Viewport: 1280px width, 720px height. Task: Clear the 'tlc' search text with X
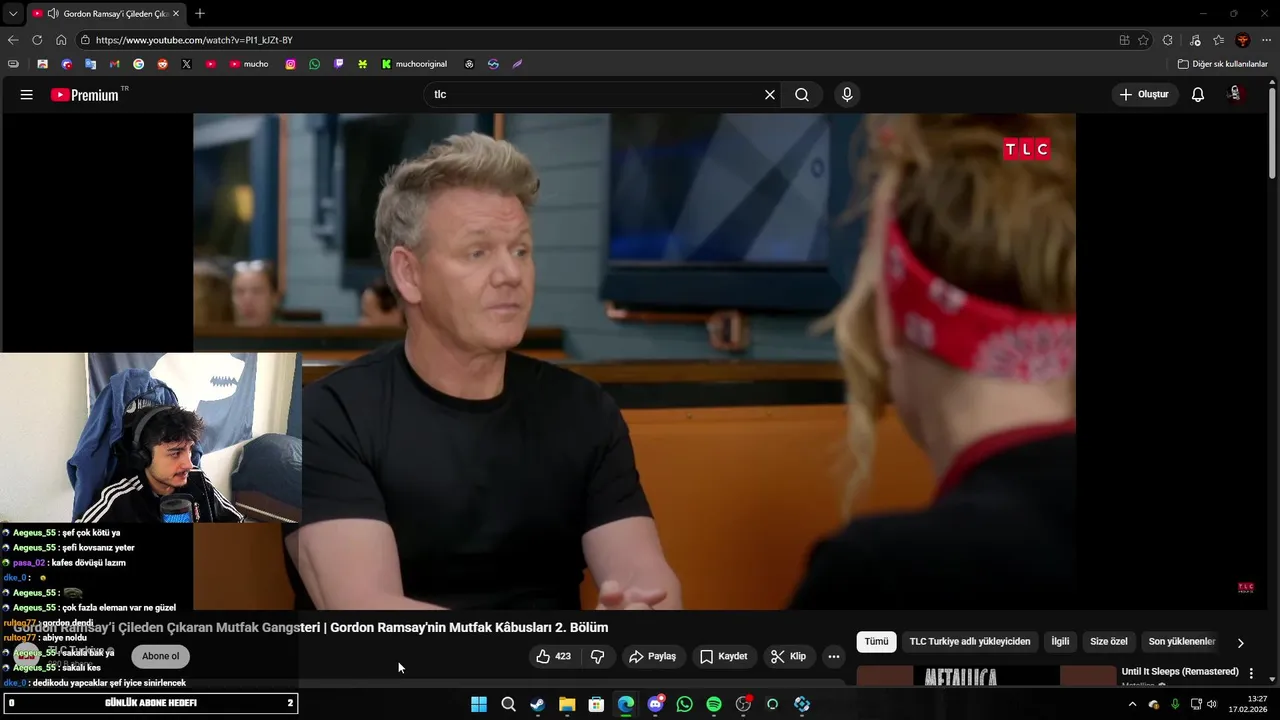(x=770, y=95)
